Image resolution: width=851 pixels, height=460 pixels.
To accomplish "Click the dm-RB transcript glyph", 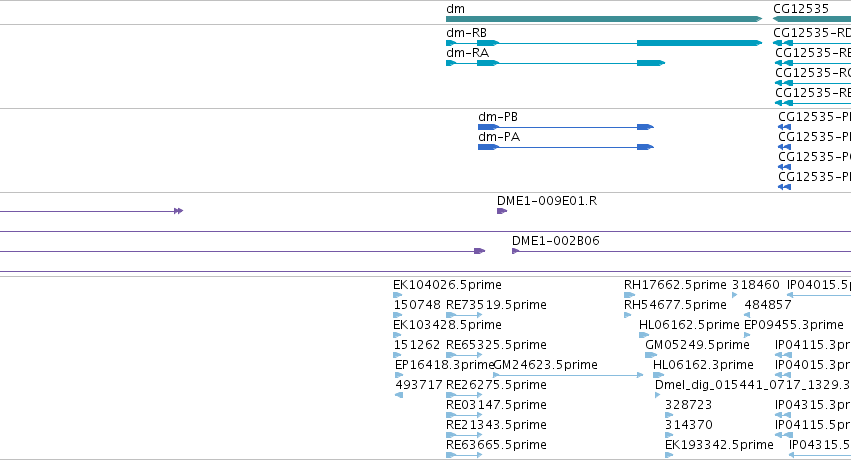I will coord(604,43).
